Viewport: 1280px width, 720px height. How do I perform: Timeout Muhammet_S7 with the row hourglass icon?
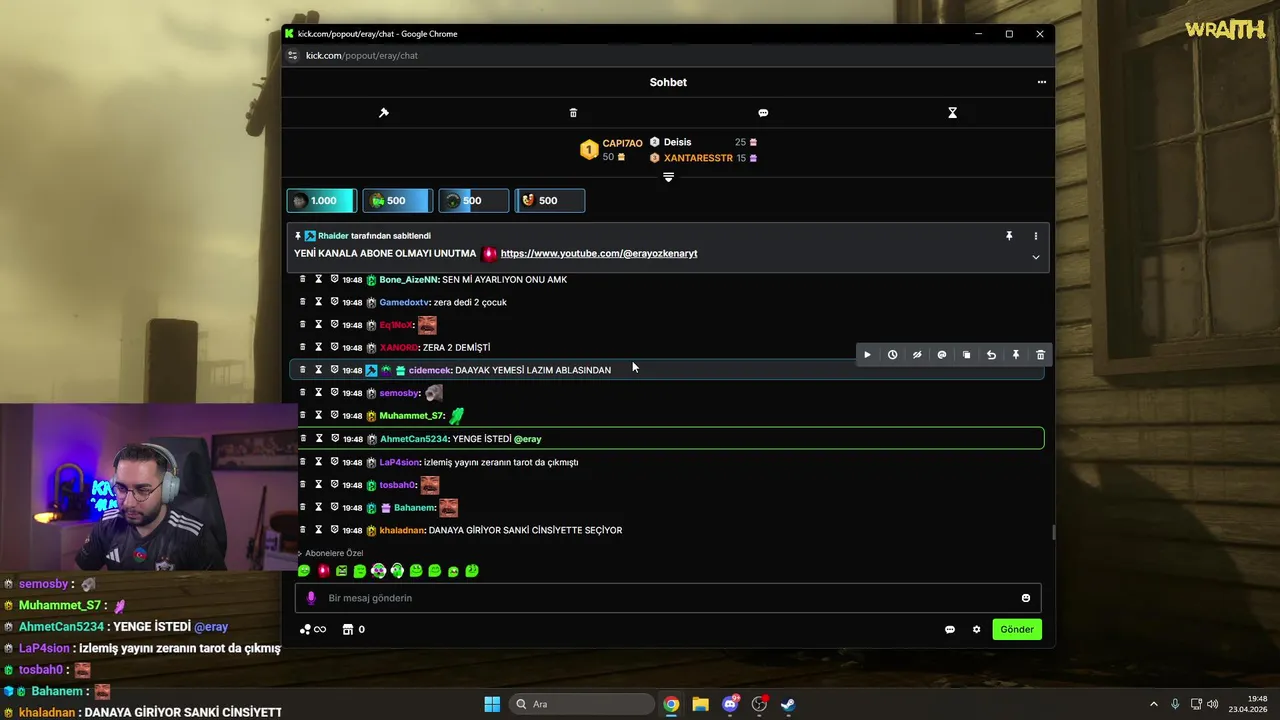click(319, 415)
